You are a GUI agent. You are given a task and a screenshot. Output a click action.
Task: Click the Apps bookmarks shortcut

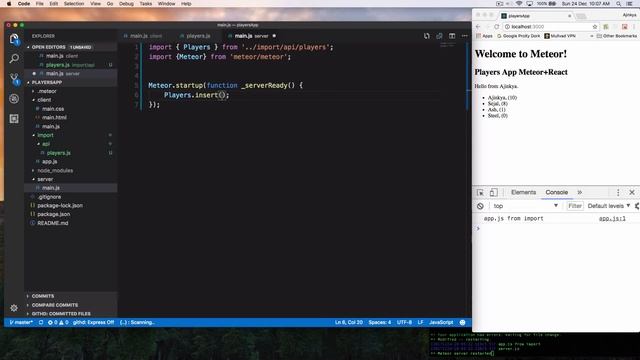pos(484,36)
